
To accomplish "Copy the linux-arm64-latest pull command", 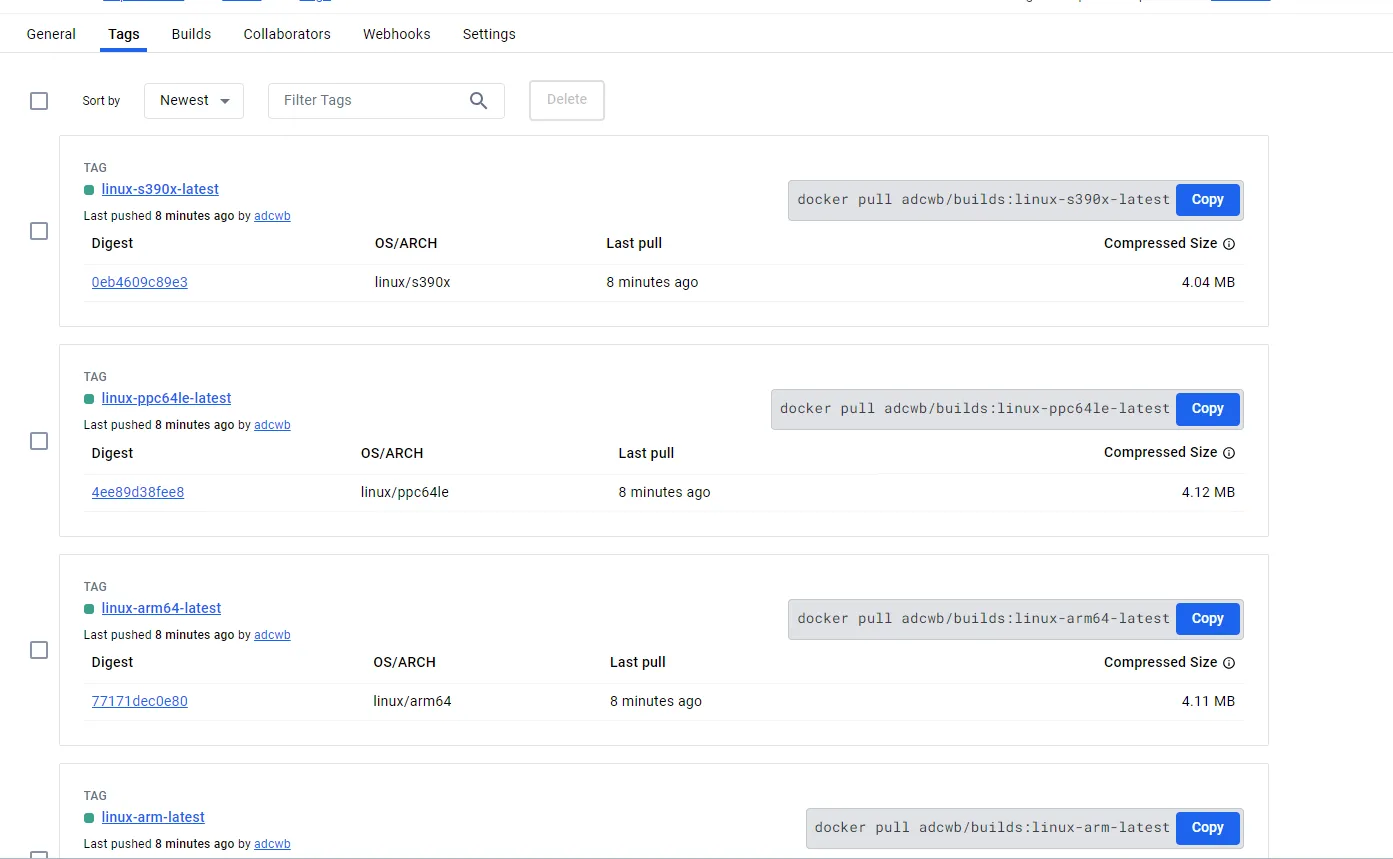I will [1207, 619].
